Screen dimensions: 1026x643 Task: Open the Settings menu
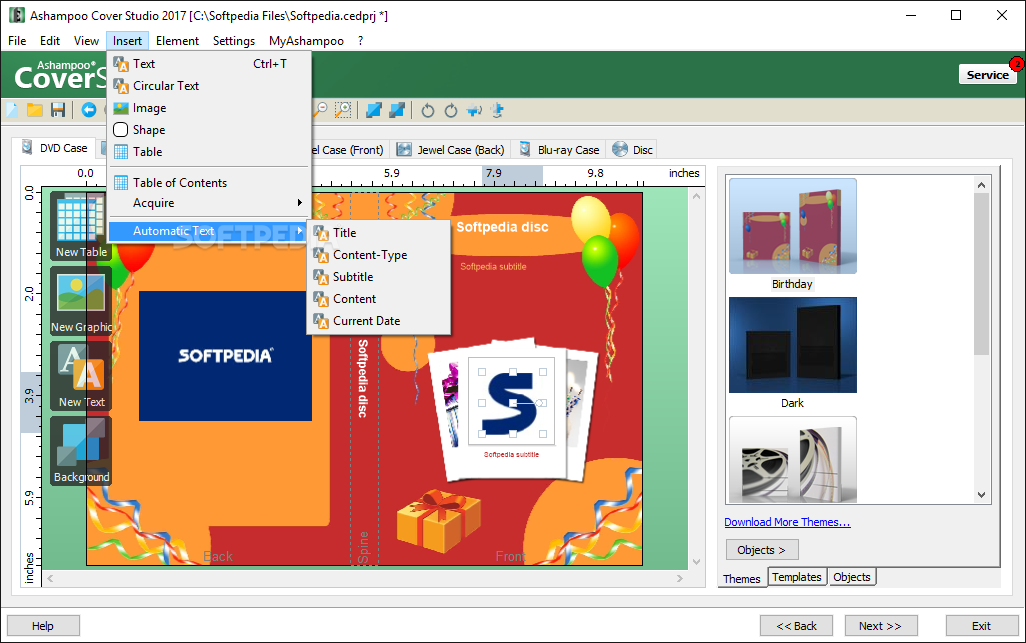[234, 41]
